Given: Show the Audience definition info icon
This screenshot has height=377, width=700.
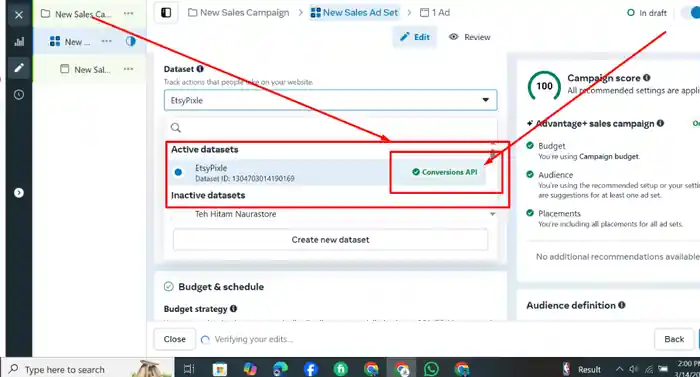Looking at the screenshot, I should point(621,305).
